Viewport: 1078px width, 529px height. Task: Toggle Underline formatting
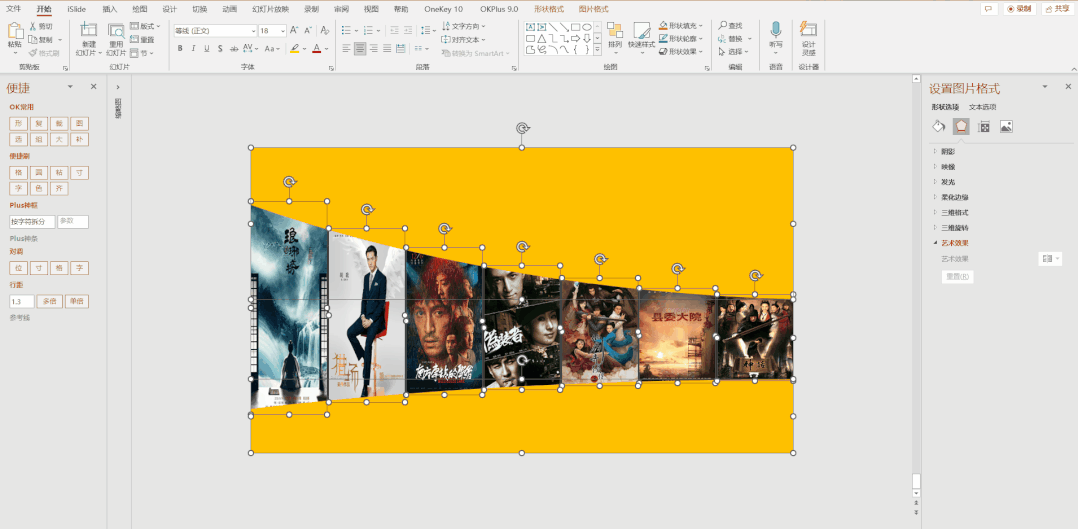tap(206, 49)
